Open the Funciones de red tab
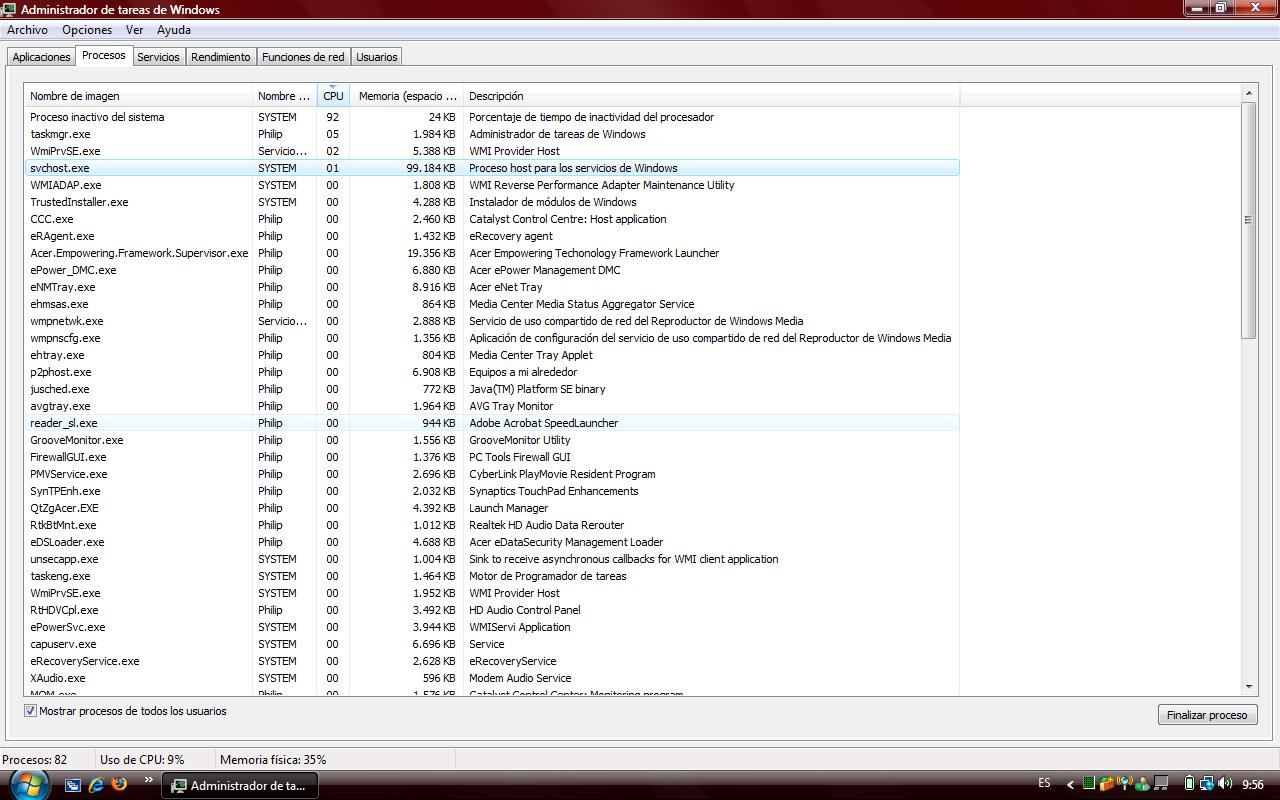Screen dimensions: 1280x800 [303, 57]
